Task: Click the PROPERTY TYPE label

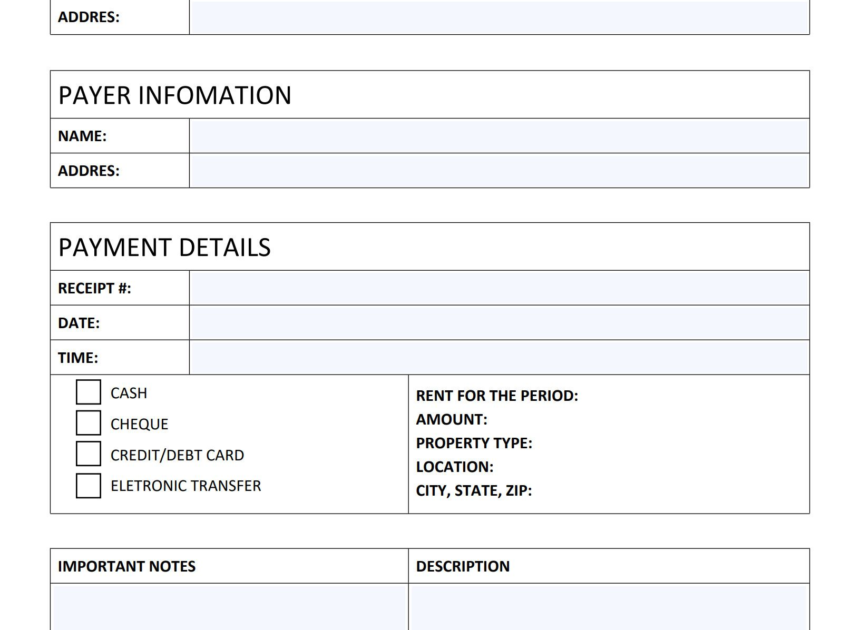Action: tap(476, 442)
